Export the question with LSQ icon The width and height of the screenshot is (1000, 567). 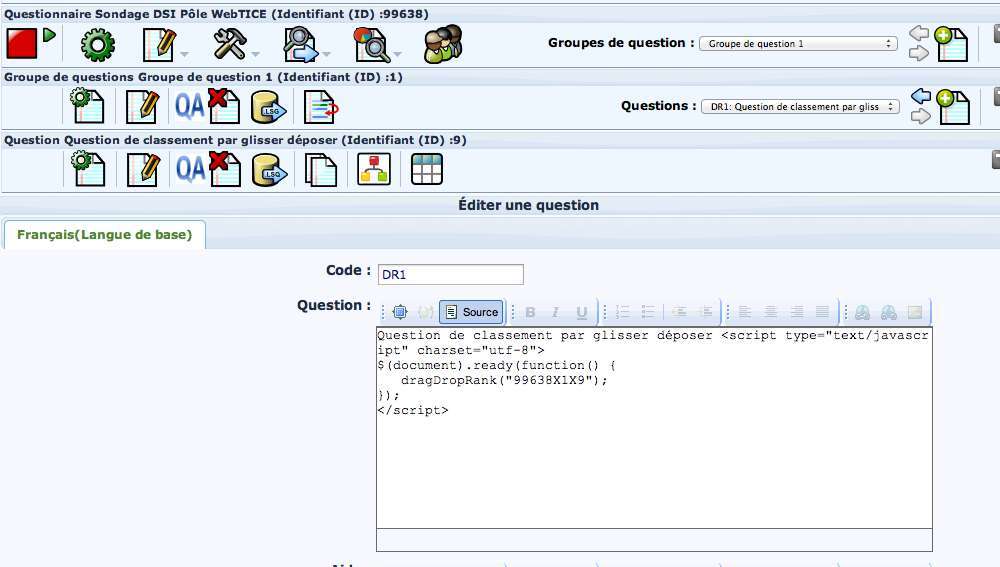[x=269, y=170]
